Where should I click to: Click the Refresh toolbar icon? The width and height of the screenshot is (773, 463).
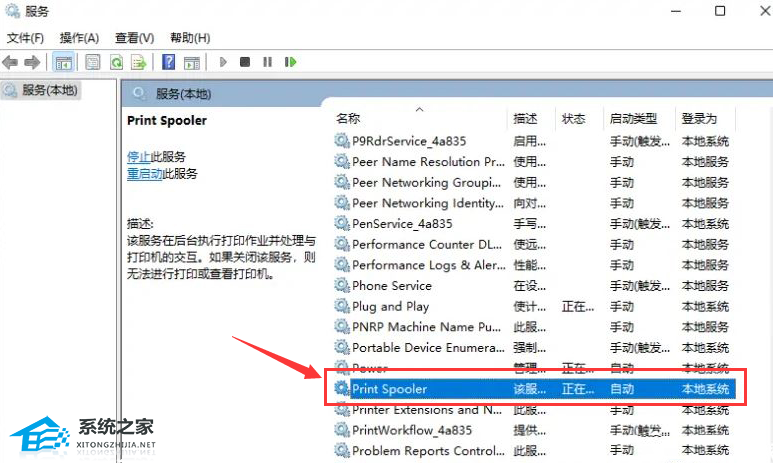tap(116, 62)
